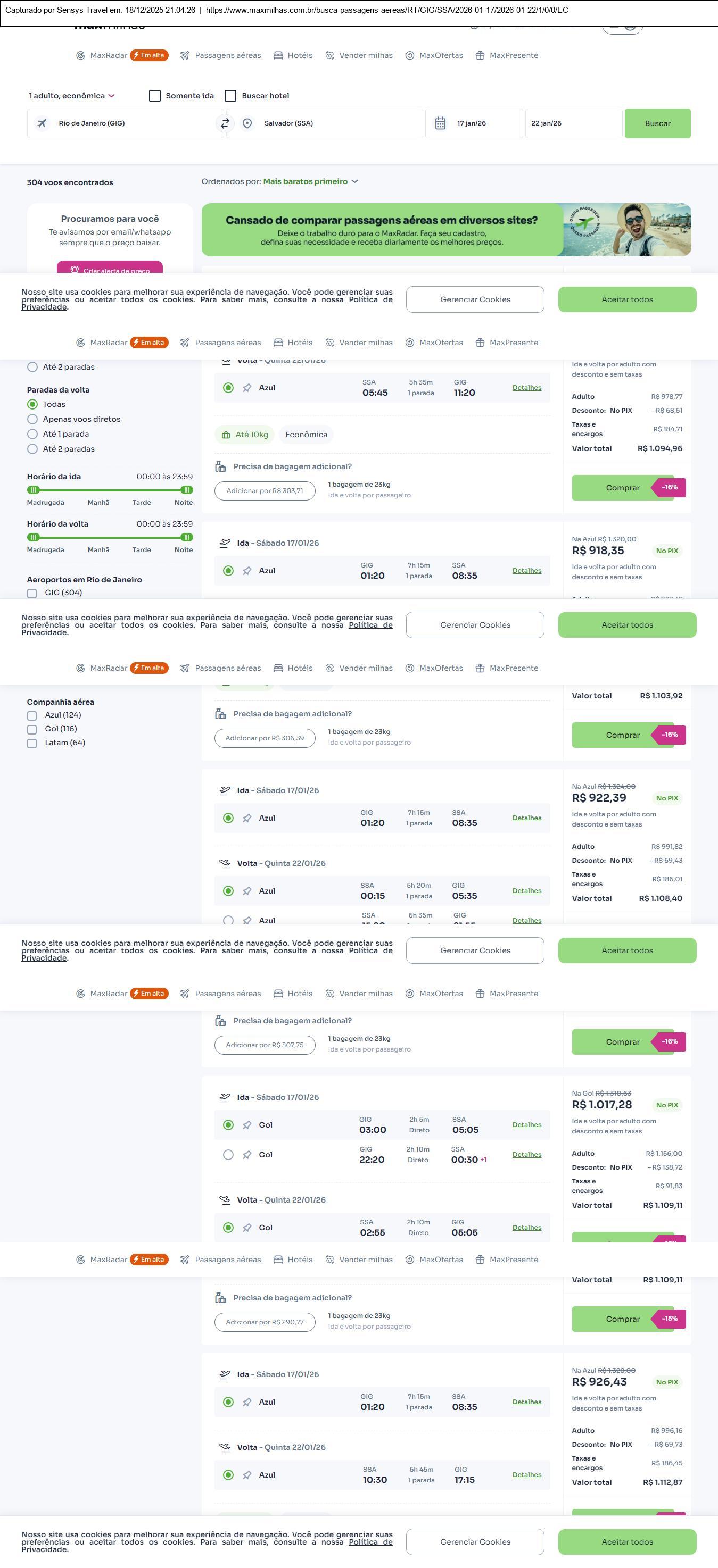Open the 1 adulto, econômica dropdown
718x1568 pixels.
(72, 96)
